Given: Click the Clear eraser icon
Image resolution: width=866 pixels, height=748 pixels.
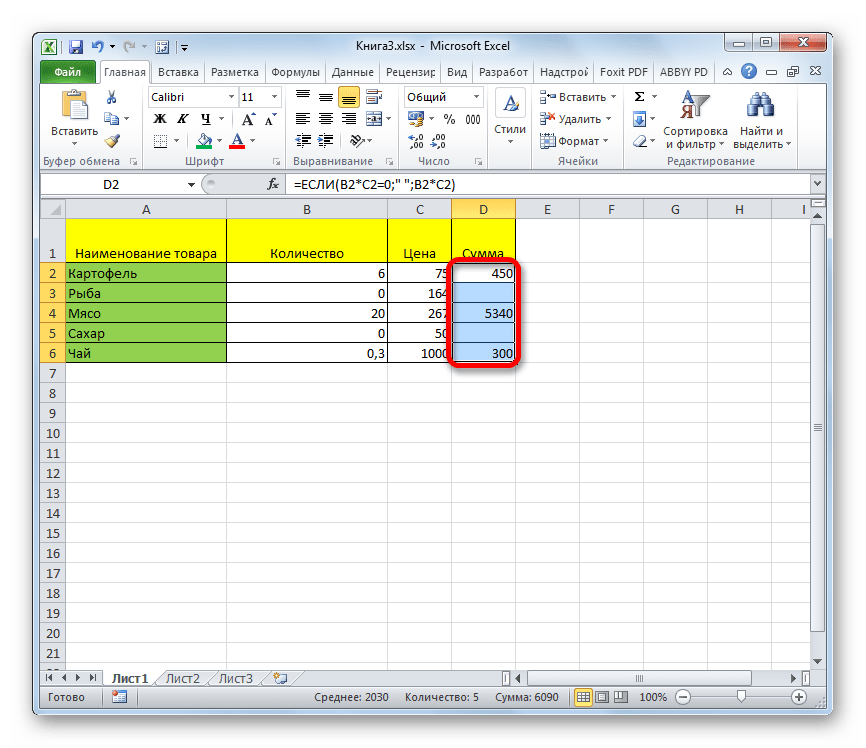Looking at the screenshot, I should tap(640, 141).
